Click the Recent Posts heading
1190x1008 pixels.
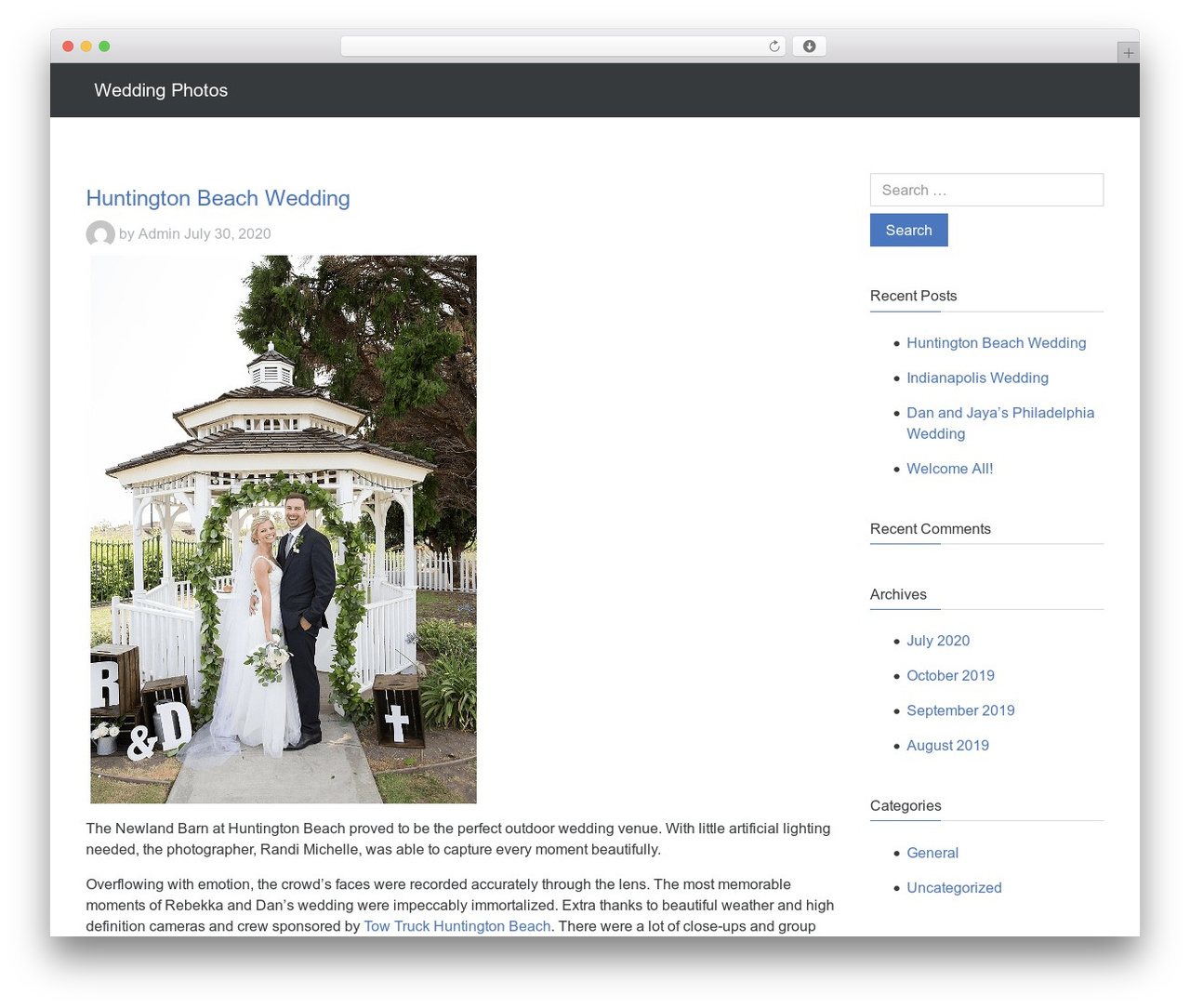tap(913, 296)
